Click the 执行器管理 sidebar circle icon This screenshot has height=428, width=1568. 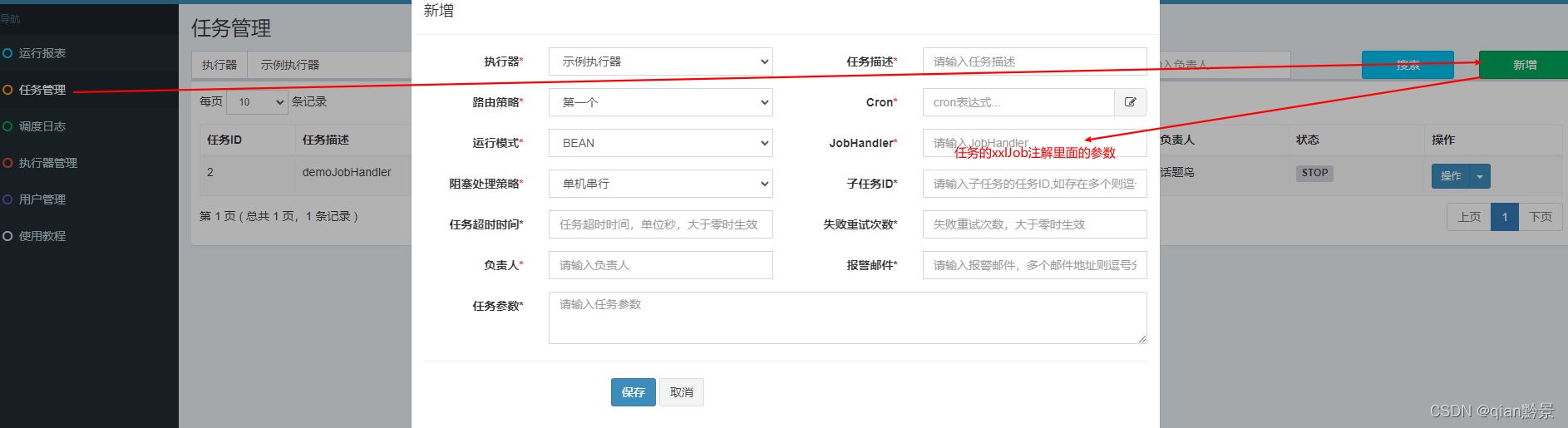tap(7, 163)
